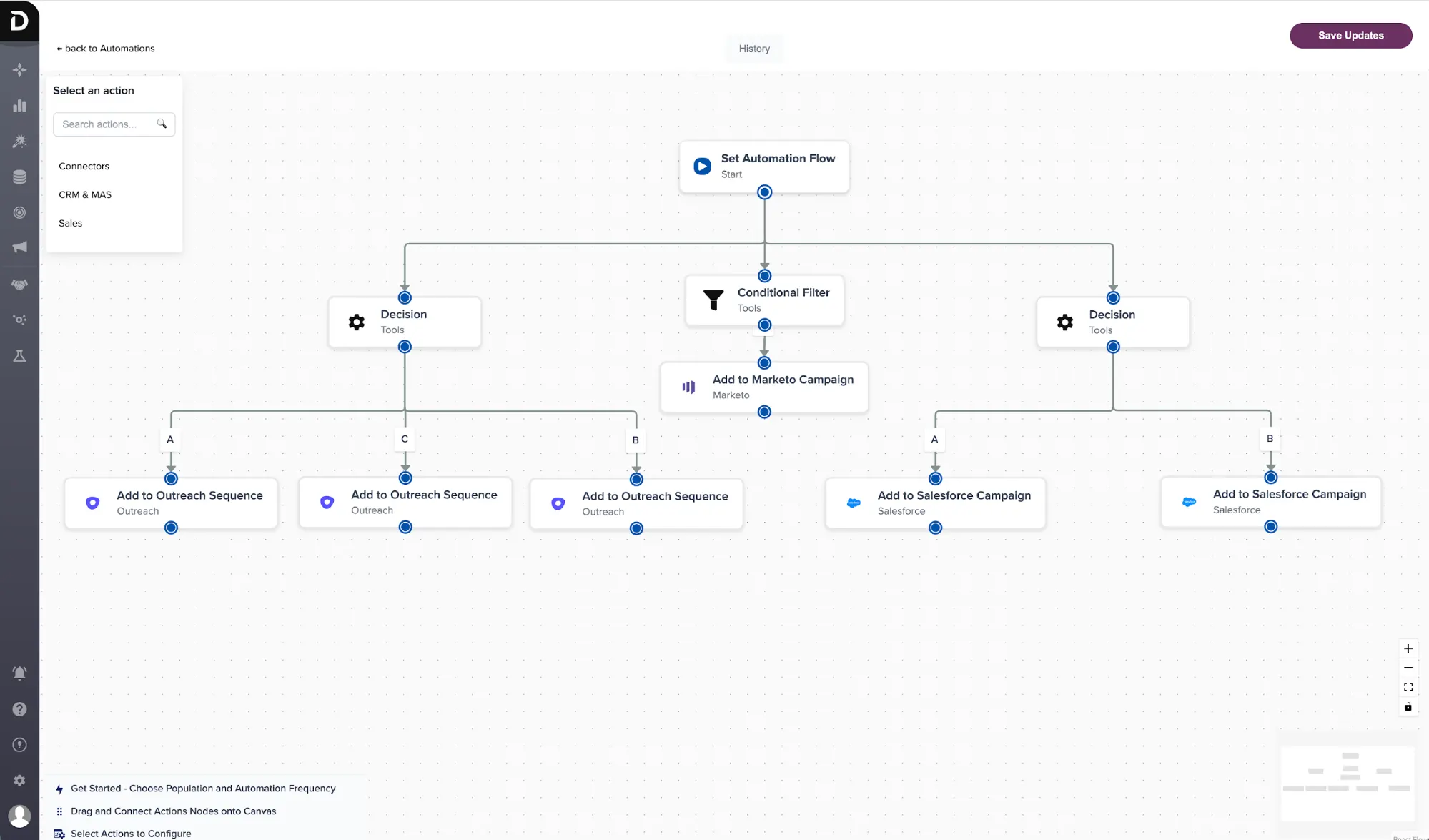Open the database stack sidebar icon

[x=19, y=177]
